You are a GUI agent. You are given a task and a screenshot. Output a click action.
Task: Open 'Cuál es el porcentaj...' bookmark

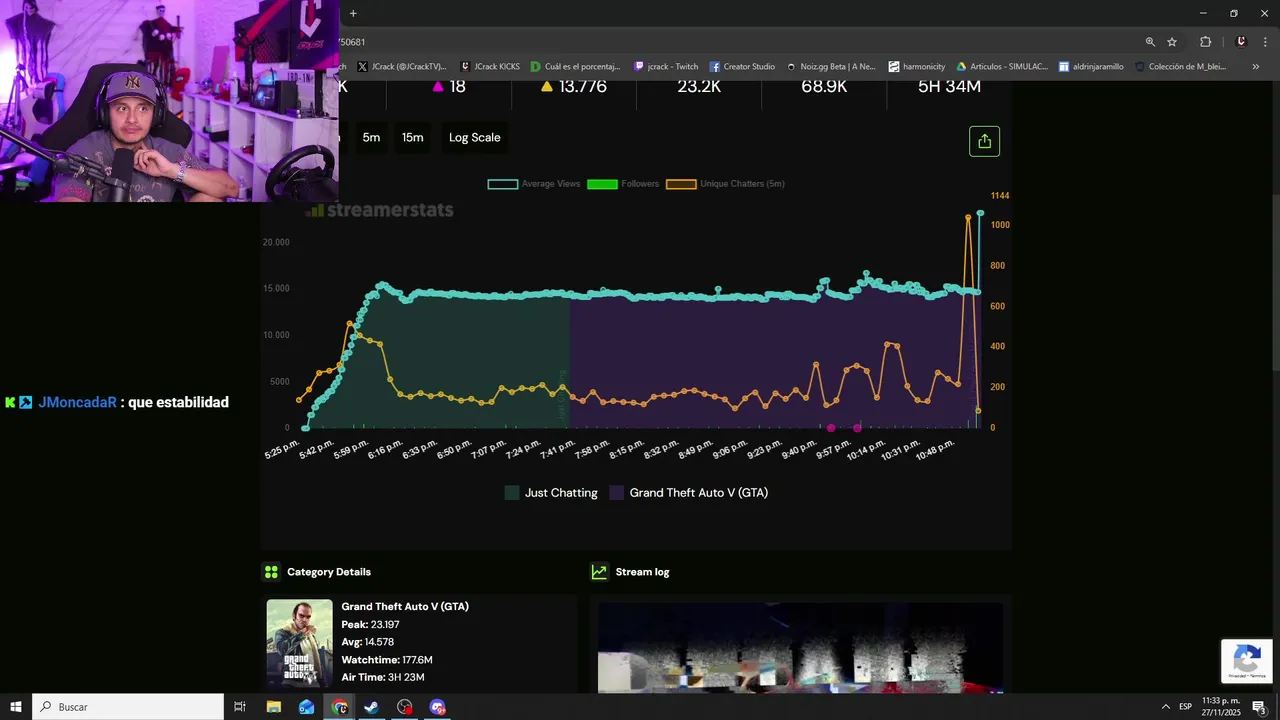(x=575, y=67)
